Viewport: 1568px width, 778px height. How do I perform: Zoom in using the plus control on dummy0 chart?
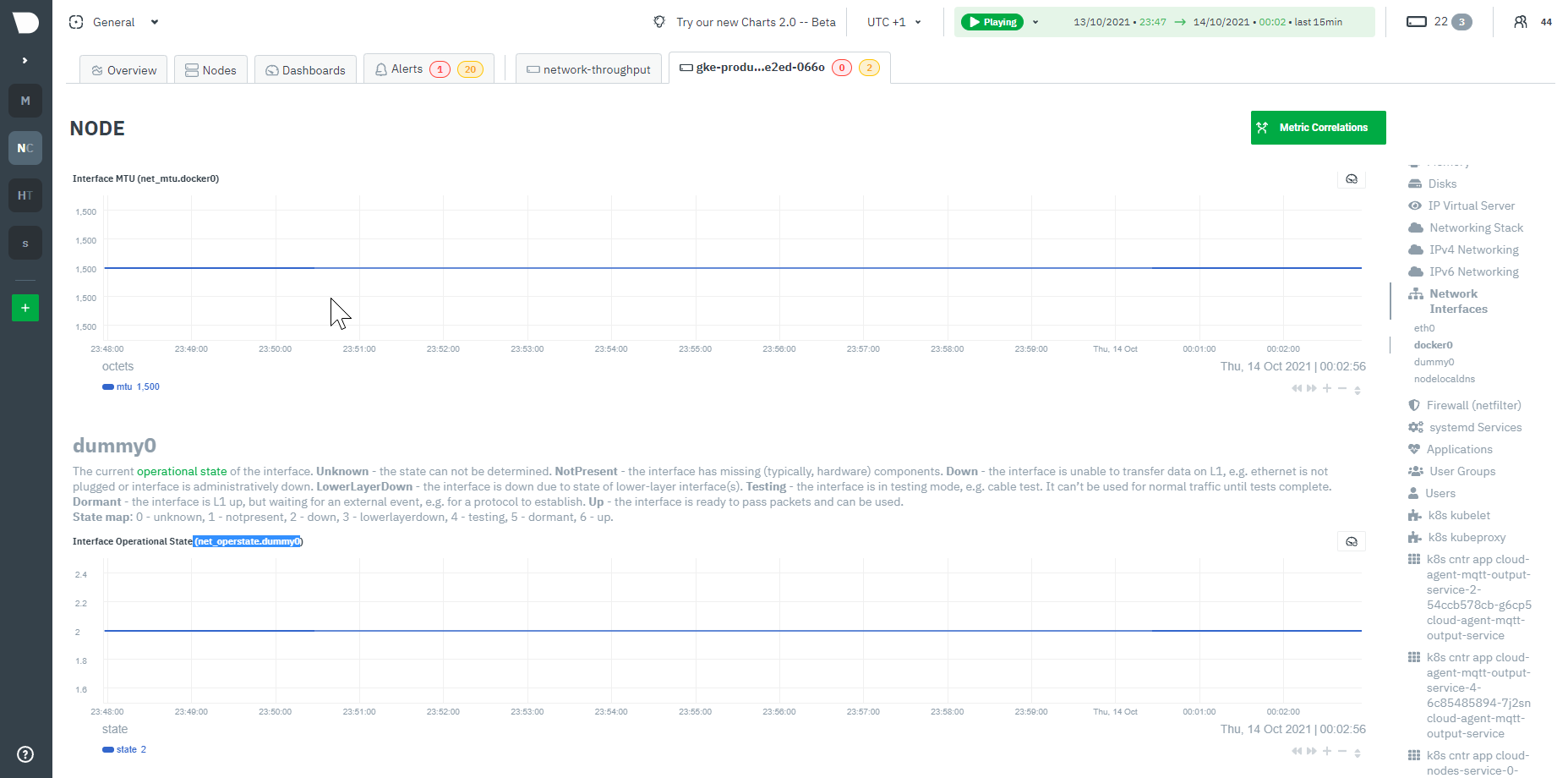1327,751
